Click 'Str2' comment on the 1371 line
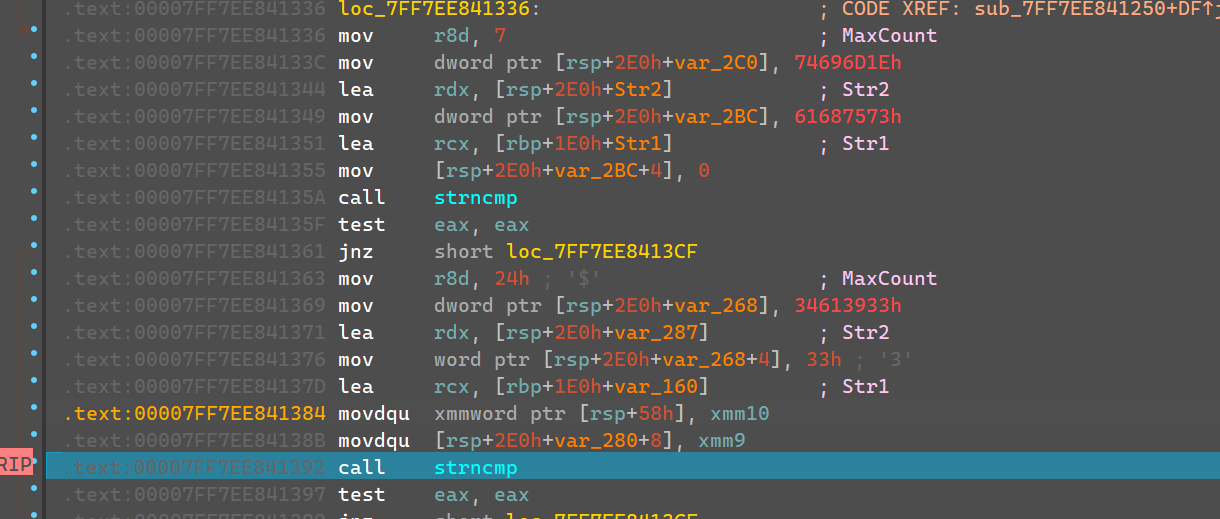This screenshot has height=519, width=1220. click(865, 333)
